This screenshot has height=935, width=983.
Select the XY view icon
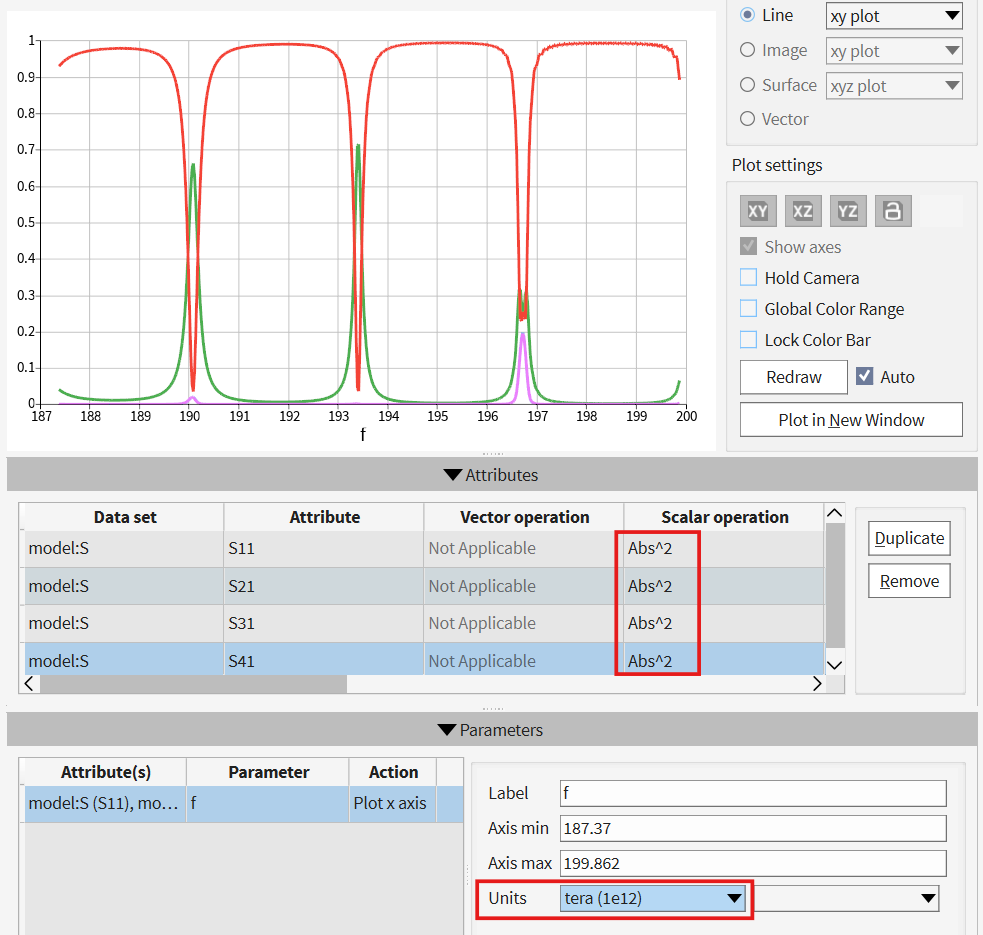point(758,211)
